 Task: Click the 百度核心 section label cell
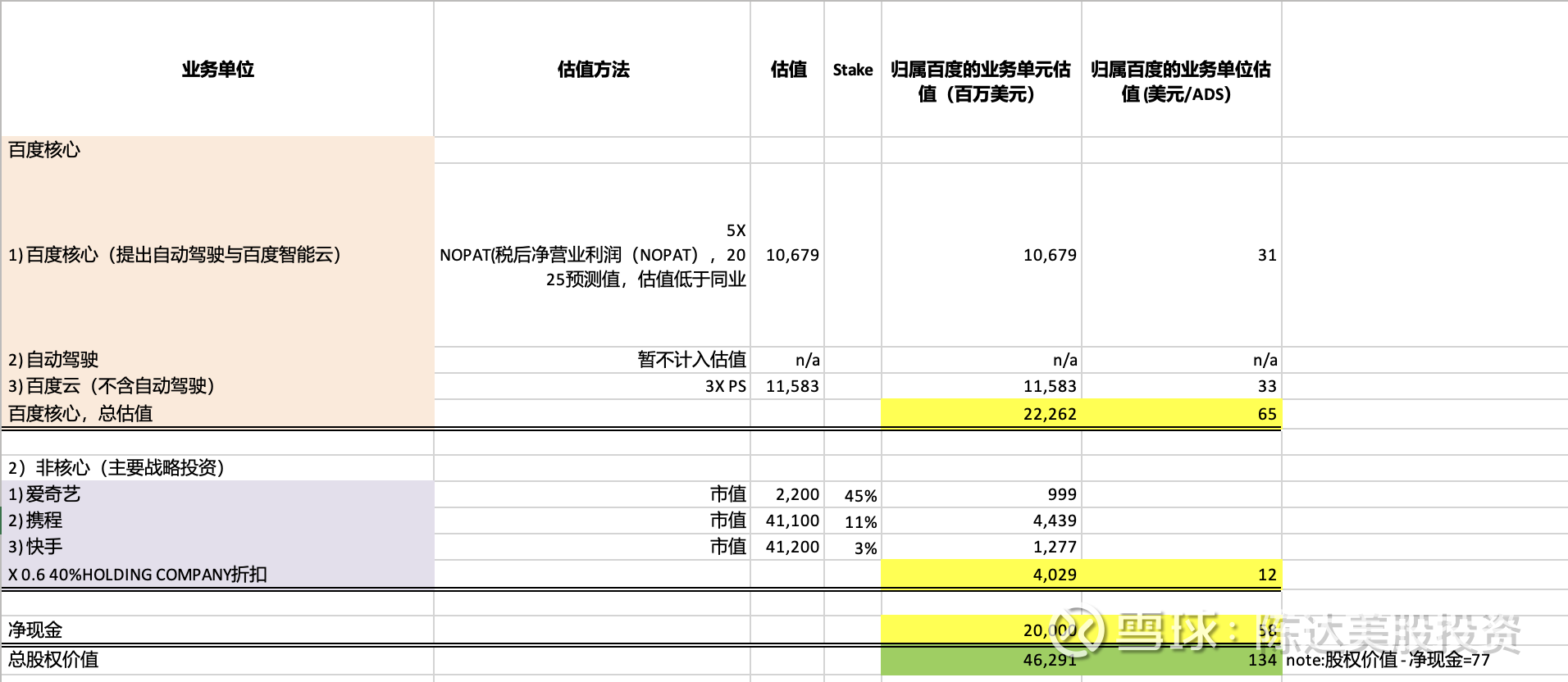pos(217,150)
